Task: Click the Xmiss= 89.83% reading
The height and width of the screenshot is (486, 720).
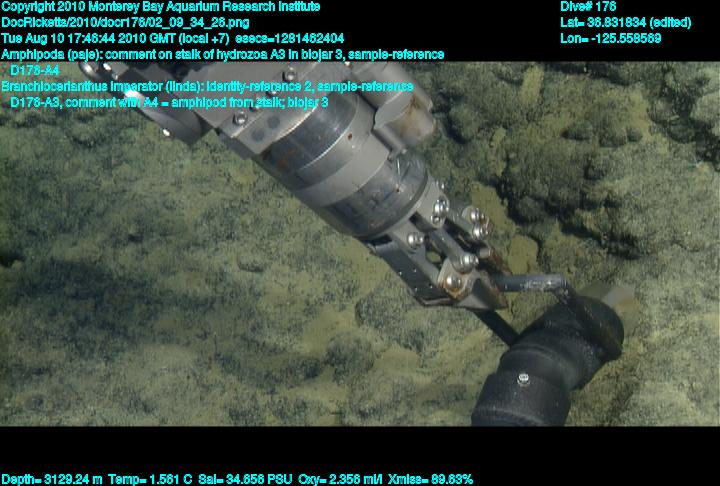Action: pyautogui.click(x=433, y=479)
